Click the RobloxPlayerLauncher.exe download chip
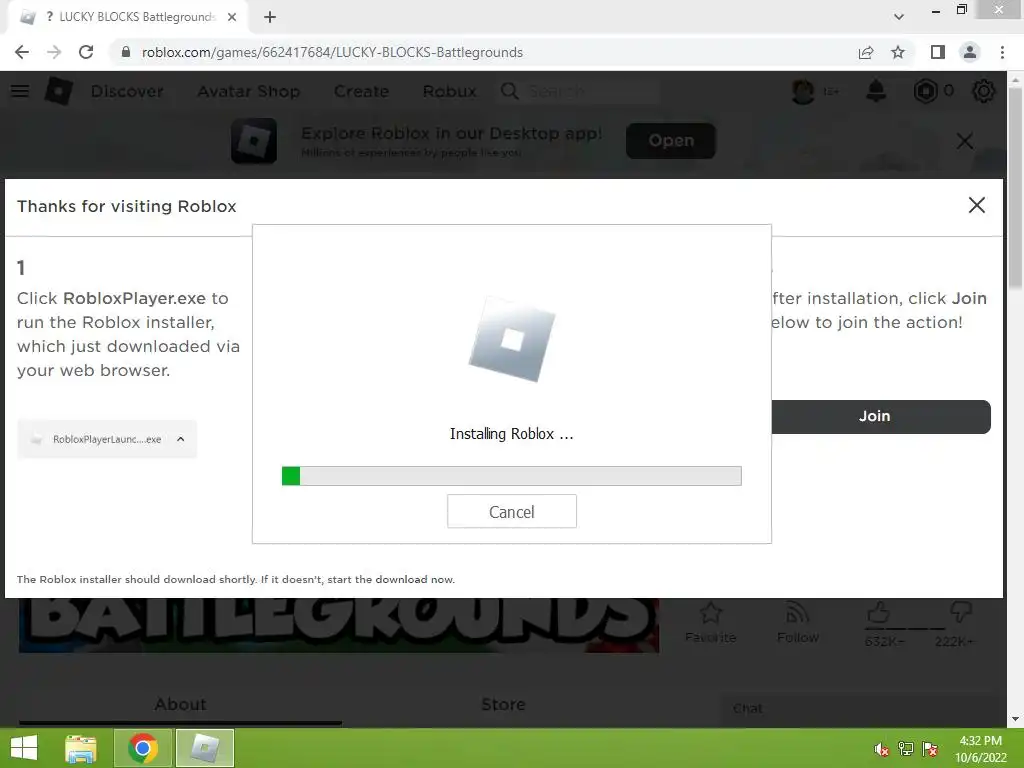 tap(106, 440)
